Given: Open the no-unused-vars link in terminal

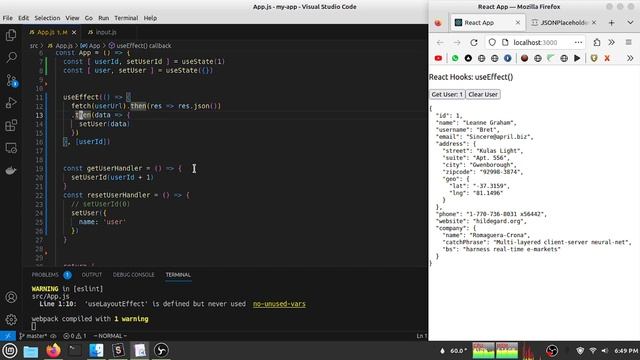Looking at the screenshot, I should [x=279, y=304].
